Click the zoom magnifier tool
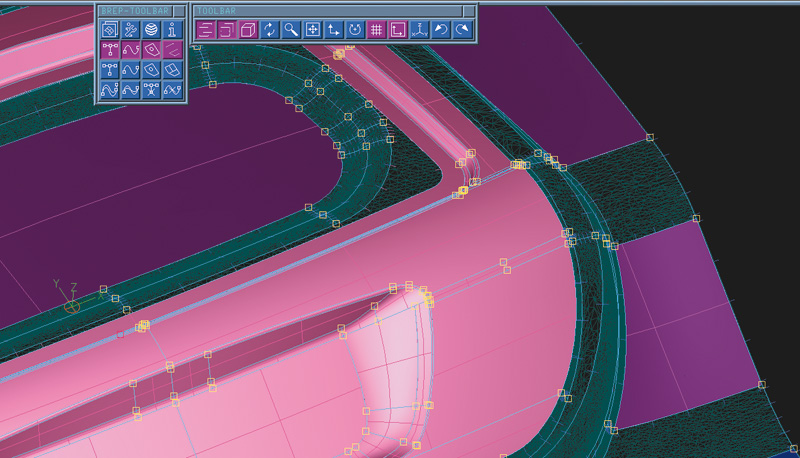Screen dimensions: 800x458 tap(291, 30)
